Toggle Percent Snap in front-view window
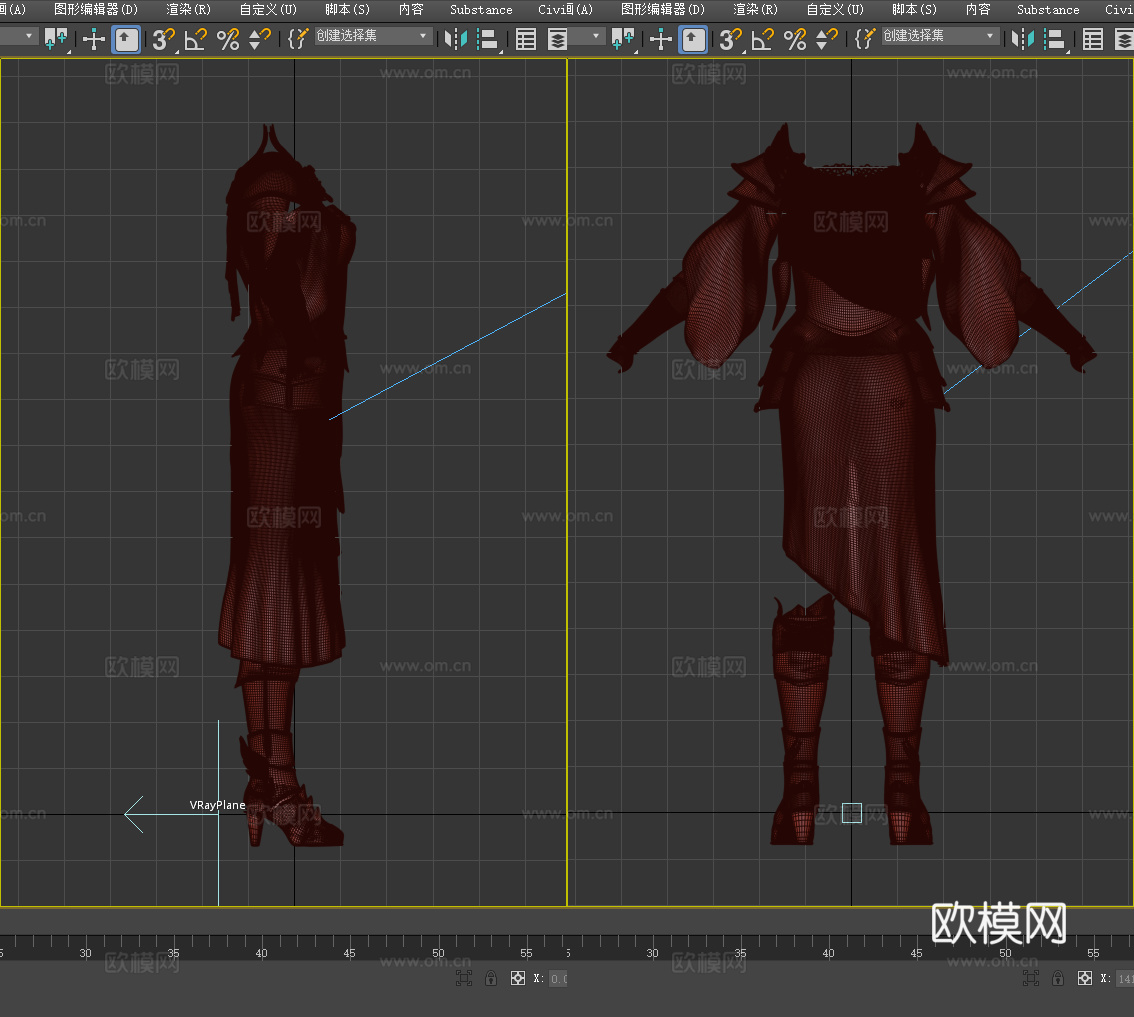This screenshot has height=1017, width=1134. point(796,38)
